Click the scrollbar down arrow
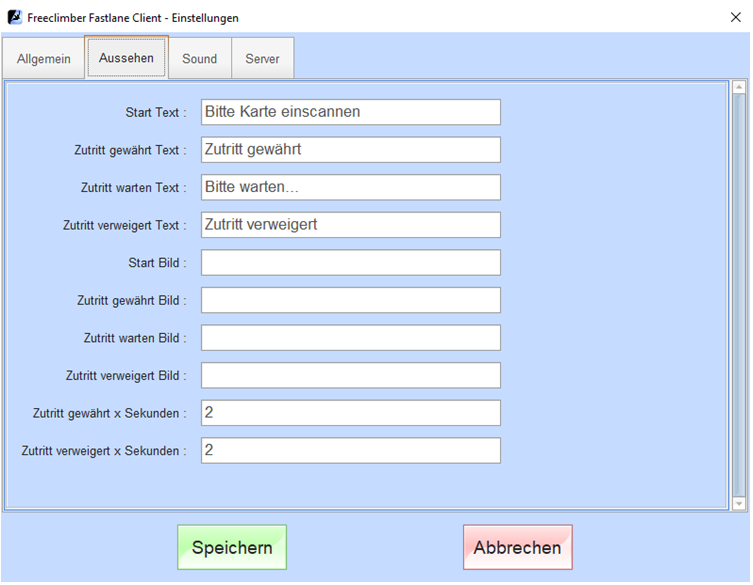This screenshot has height=585, width=753. (x=739, y=503)
